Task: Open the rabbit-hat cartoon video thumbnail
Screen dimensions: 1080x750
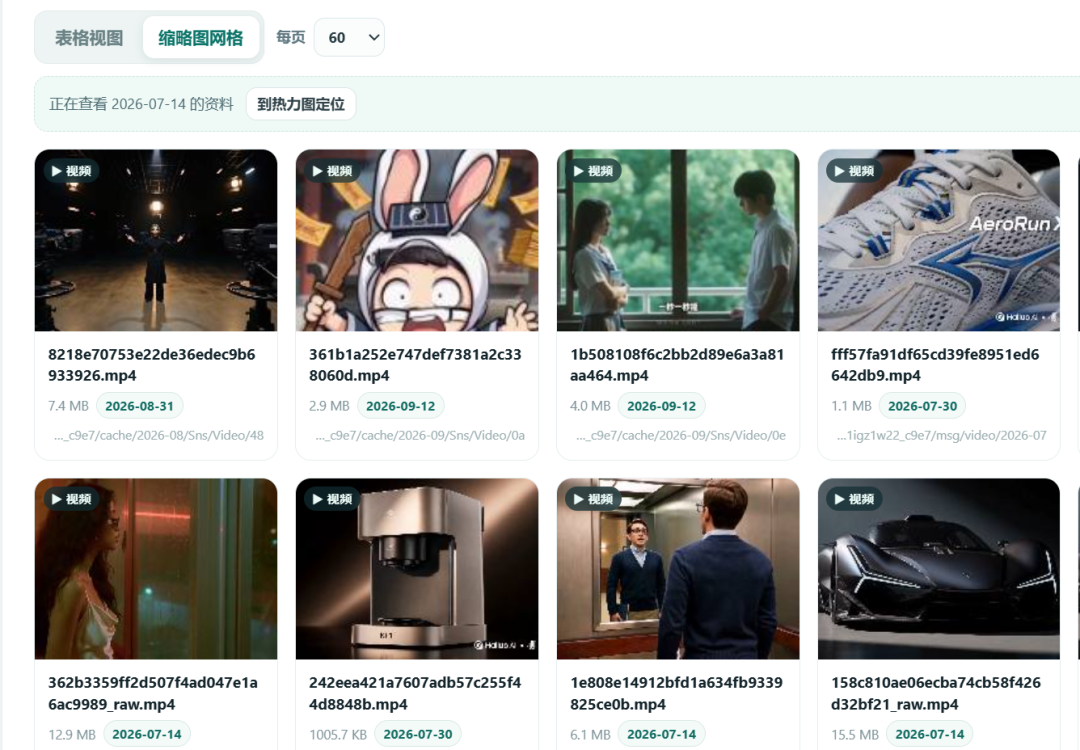Action: click(417, 240)
